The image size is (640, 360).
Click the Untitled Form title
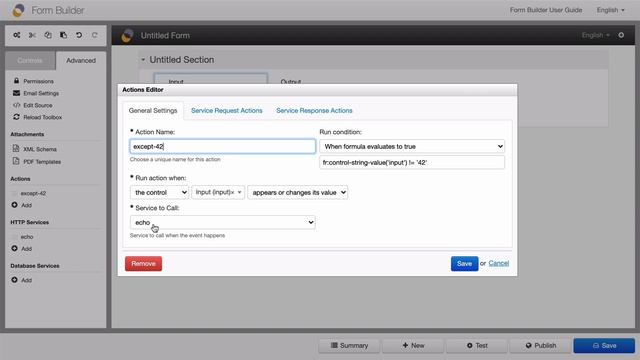point(165,36)
